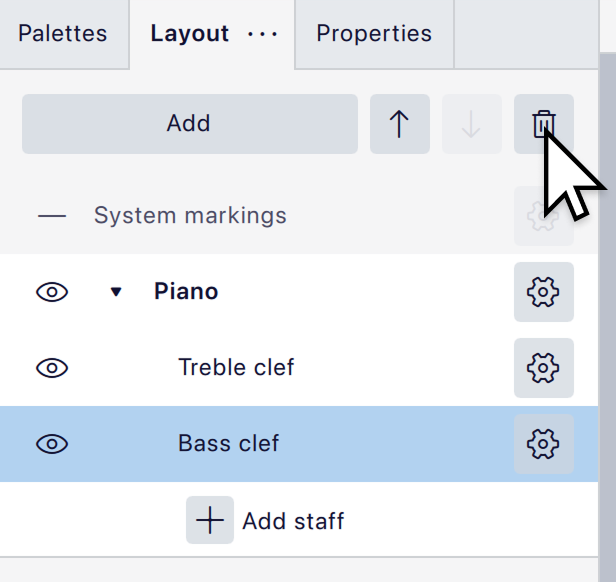
Task: Hide the Bass clef staff
Action: tap(52, 444)
